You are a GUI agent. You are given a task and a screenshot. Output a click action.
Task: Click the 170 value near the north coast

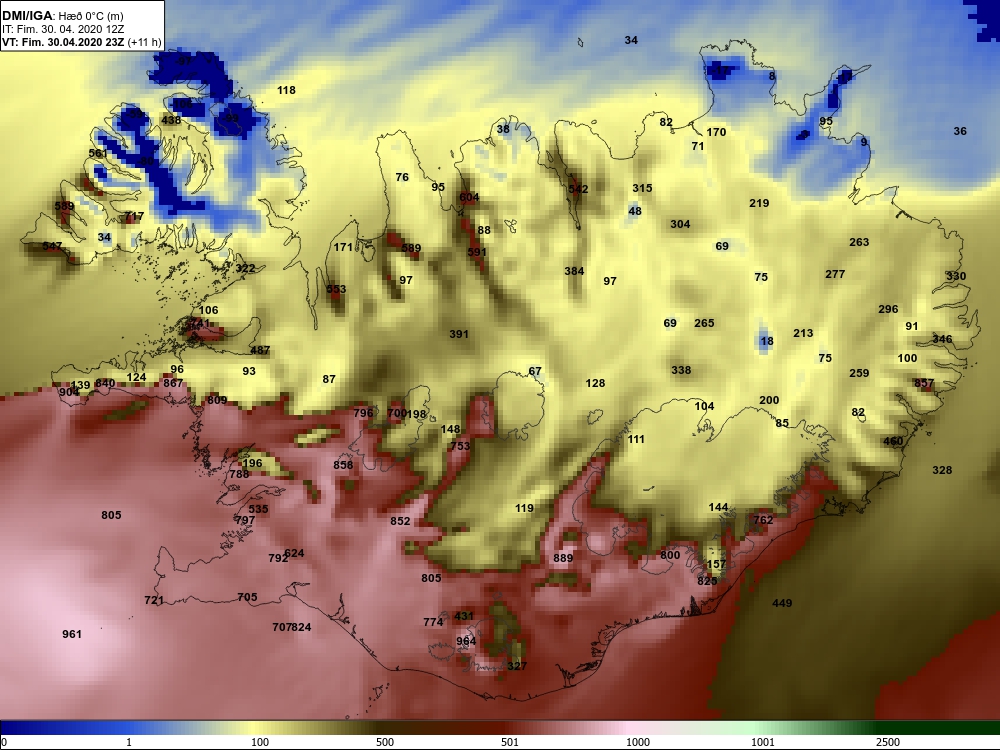tap(716, 132)
